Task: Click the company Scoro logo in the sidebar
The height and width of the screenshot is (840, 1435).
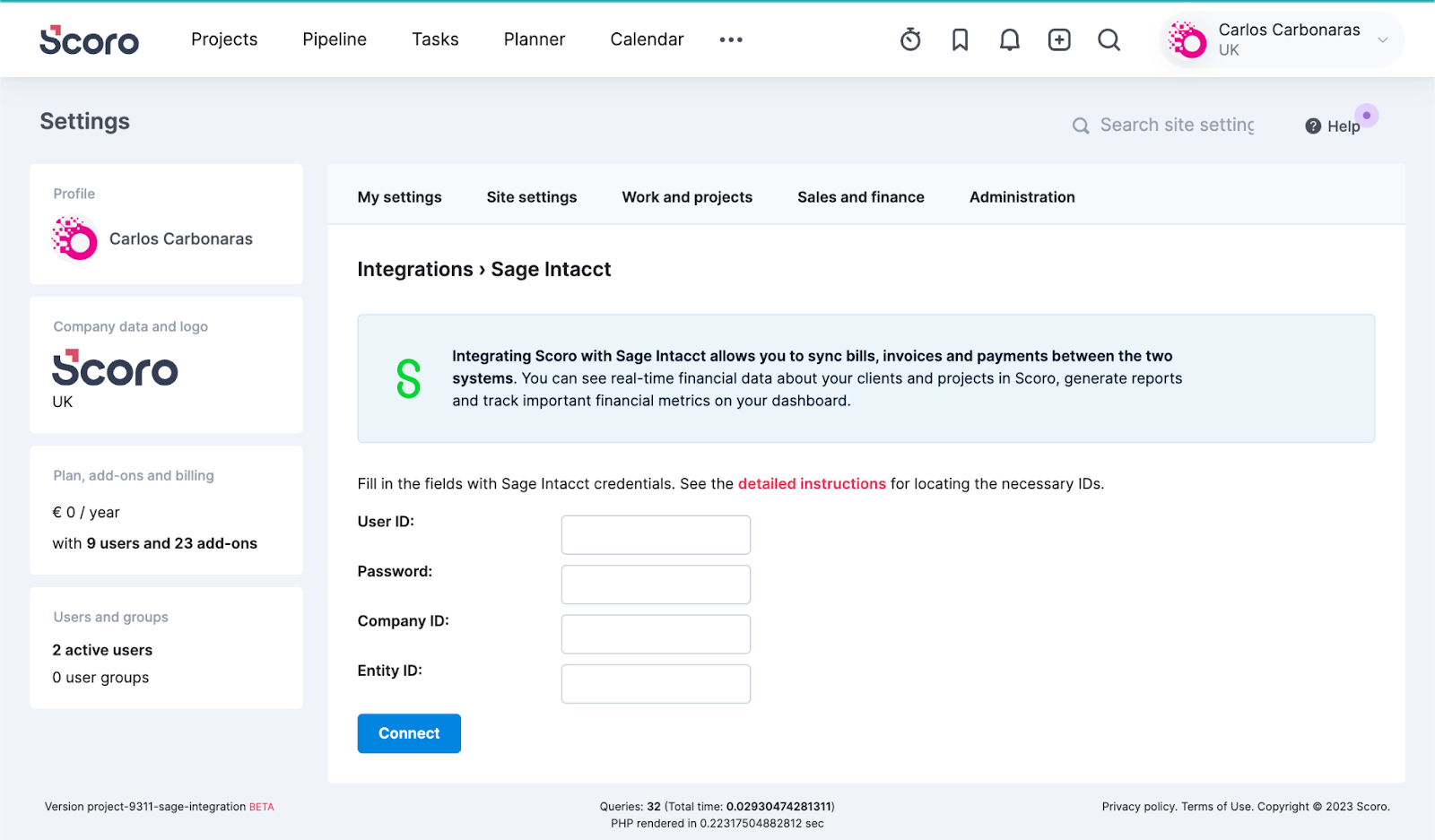Action: click(x=115, y=368)
